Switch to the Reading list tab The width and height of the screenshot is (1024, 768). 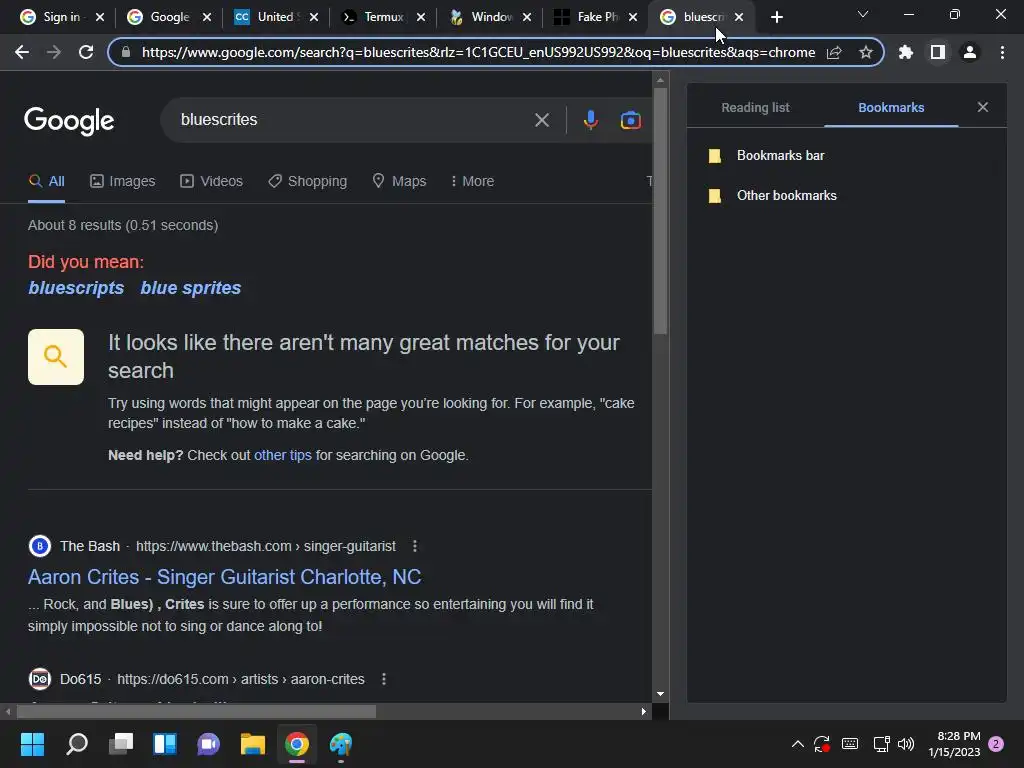coord(755,108)
